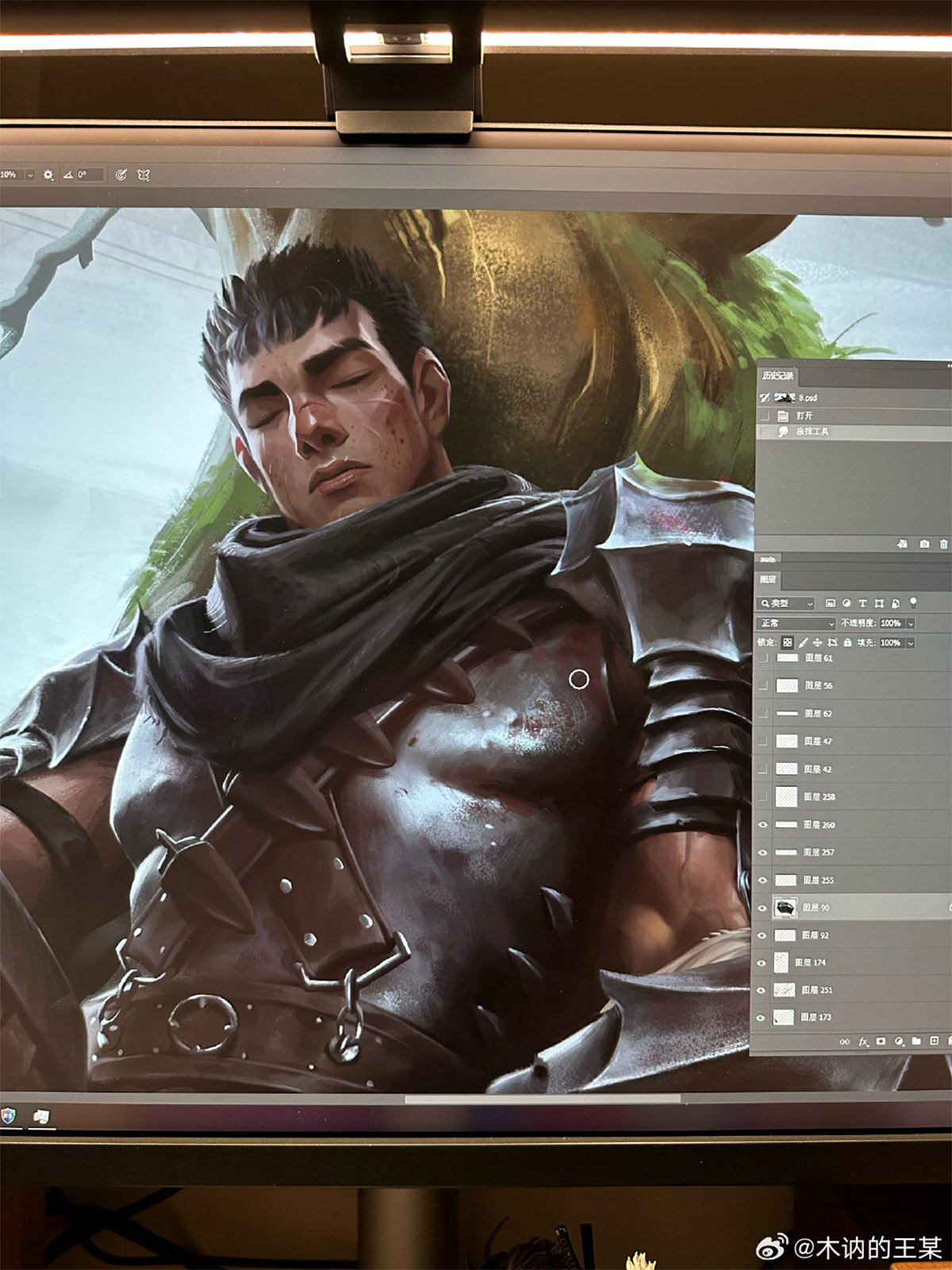Create a new snapshot with camera icon
The width and height of the screenshot is (952, 1270).
click(924, 544)
